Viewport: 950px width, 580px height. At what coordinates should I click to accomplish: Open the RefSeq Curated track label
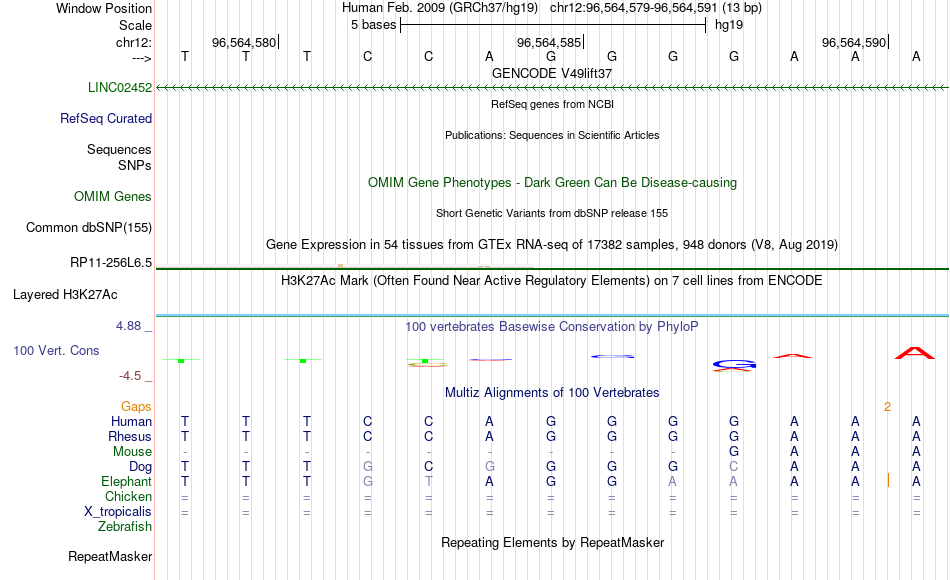[106, 118]
